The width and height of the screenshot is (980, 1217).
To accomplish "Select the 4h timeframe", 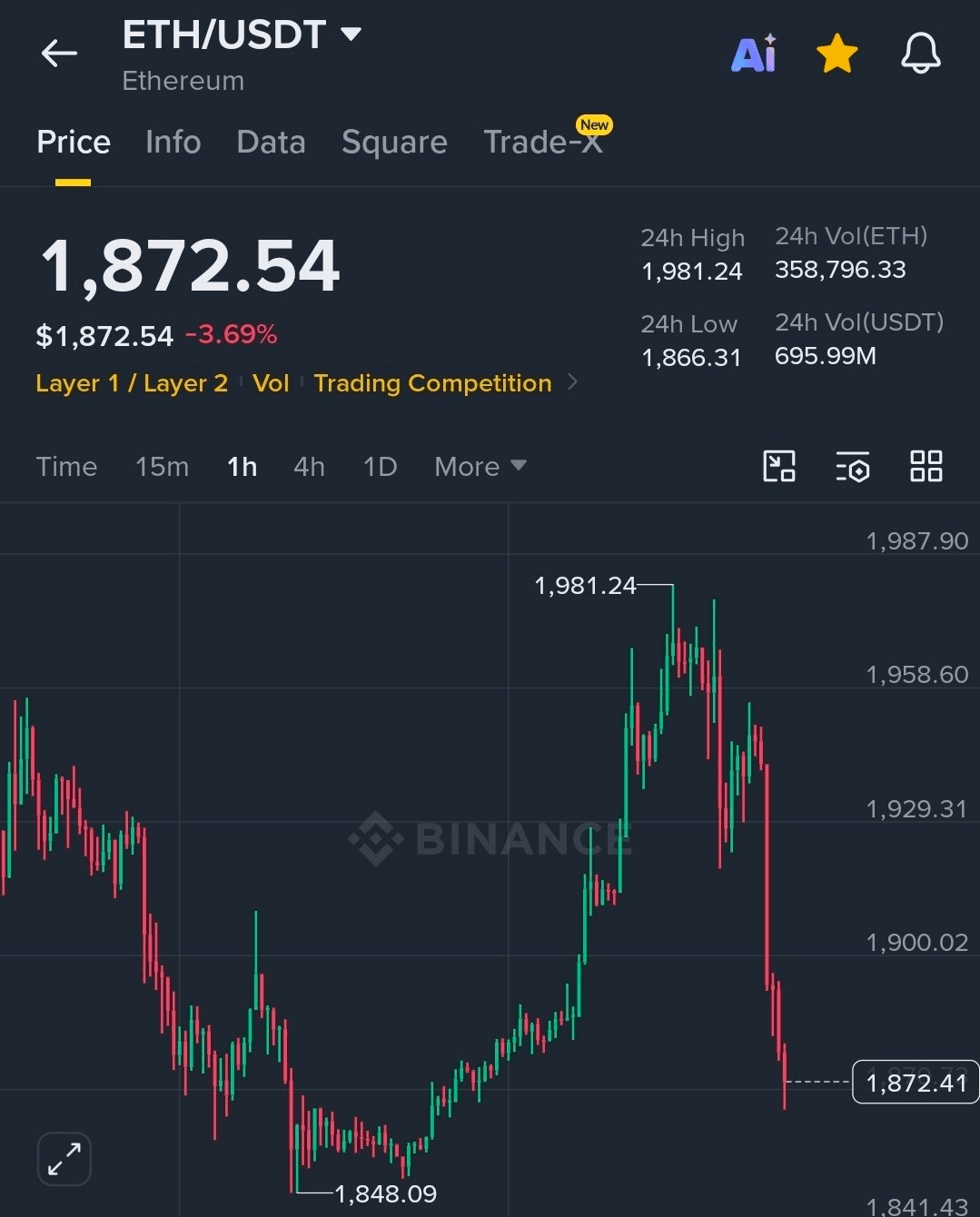I will (309, 467).
